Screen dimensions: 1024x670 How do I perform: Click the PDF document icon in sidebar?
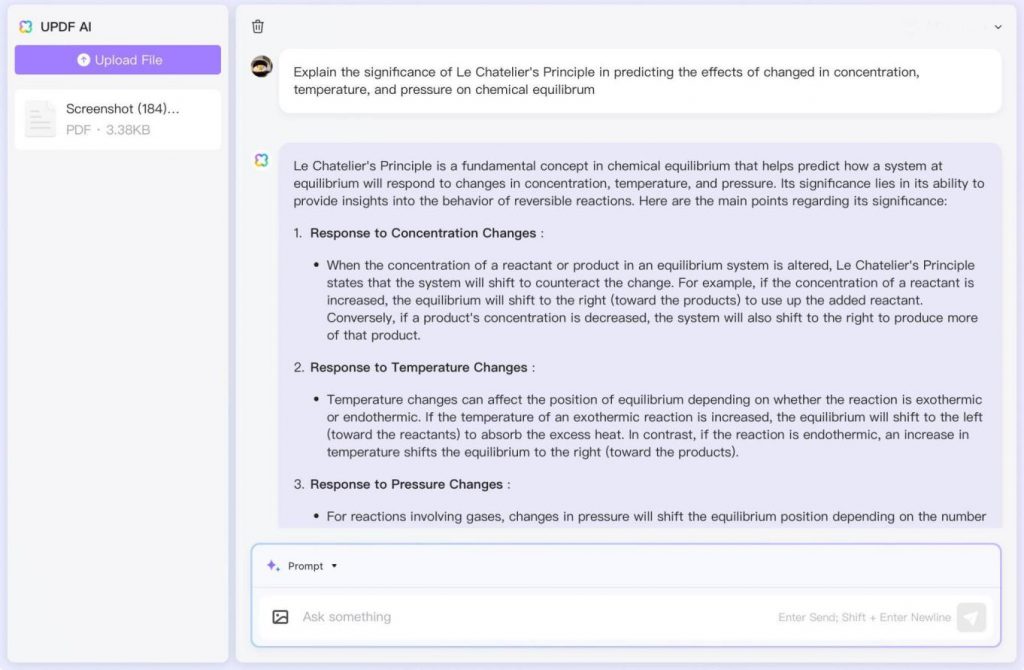[x=41, y=119]
